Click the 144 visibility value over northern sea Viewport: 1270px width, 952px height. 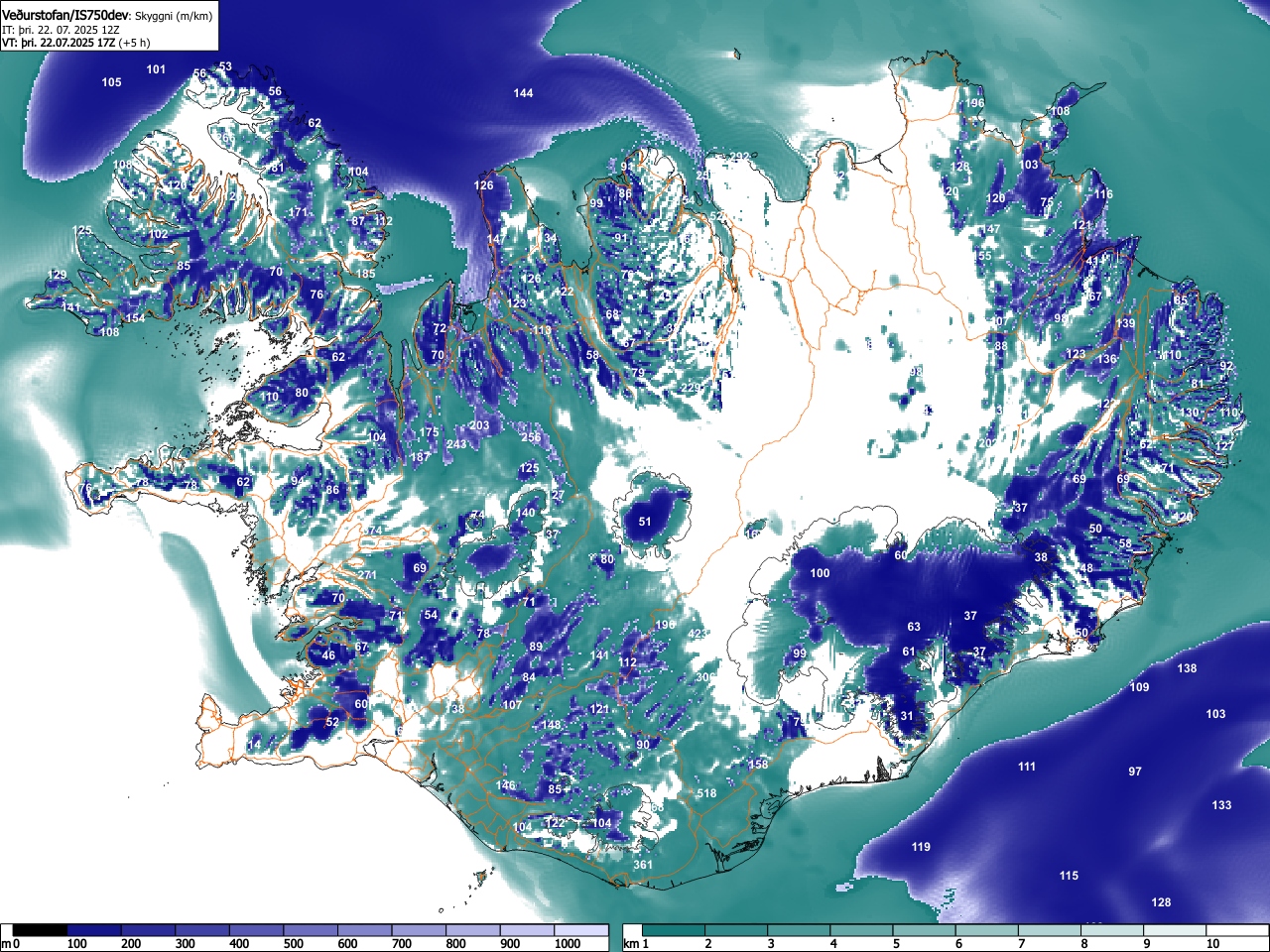[x=523, y=93]
